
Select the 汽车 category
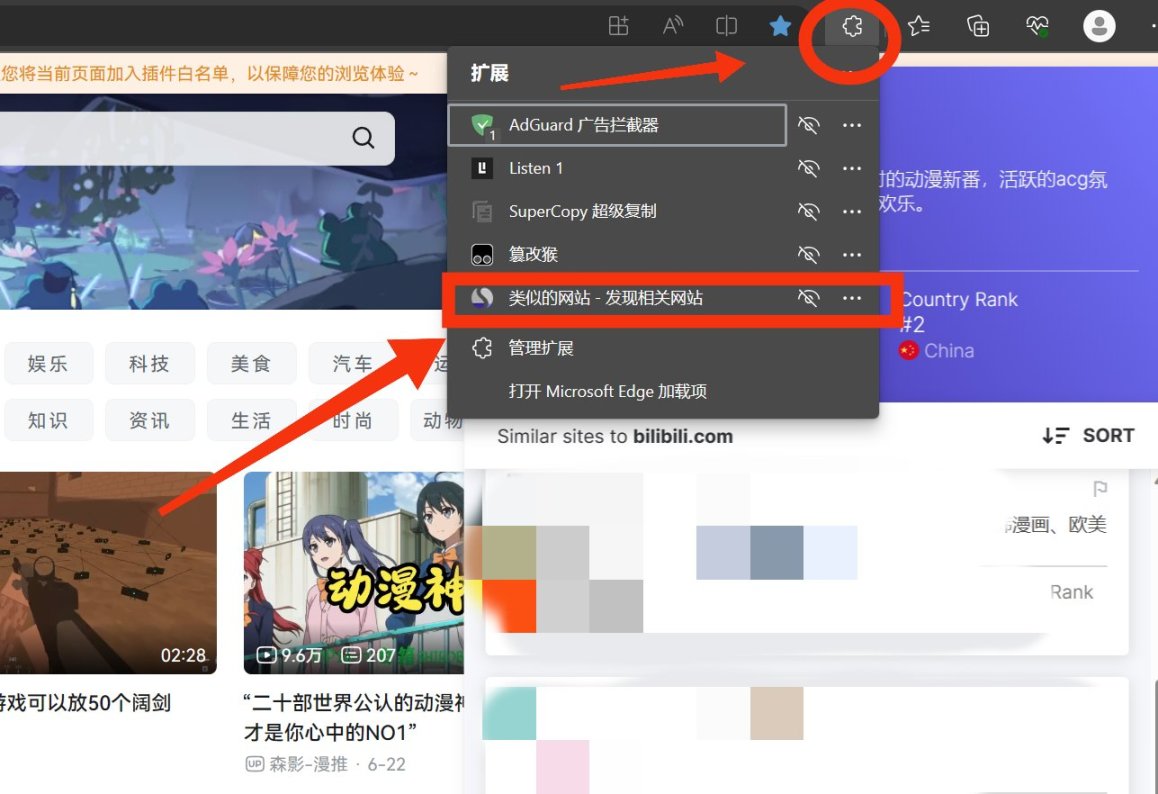coord(352,363)
